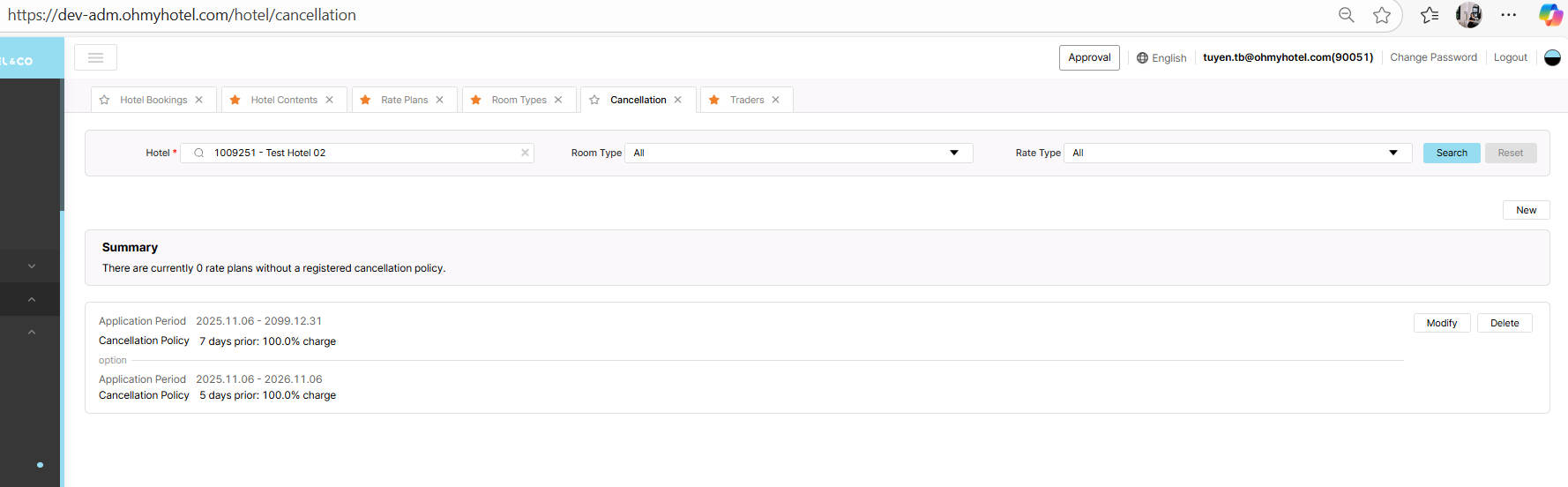1568x487 pixels.
Task: Toggle favorite star on Traders tab
Action: 714,100
